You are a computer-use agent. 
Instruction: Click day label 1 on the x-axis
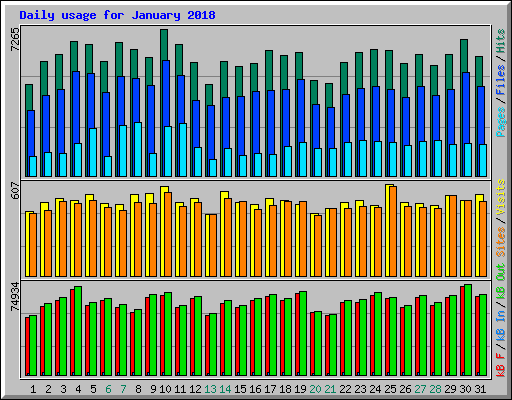[x=33, y=389]
